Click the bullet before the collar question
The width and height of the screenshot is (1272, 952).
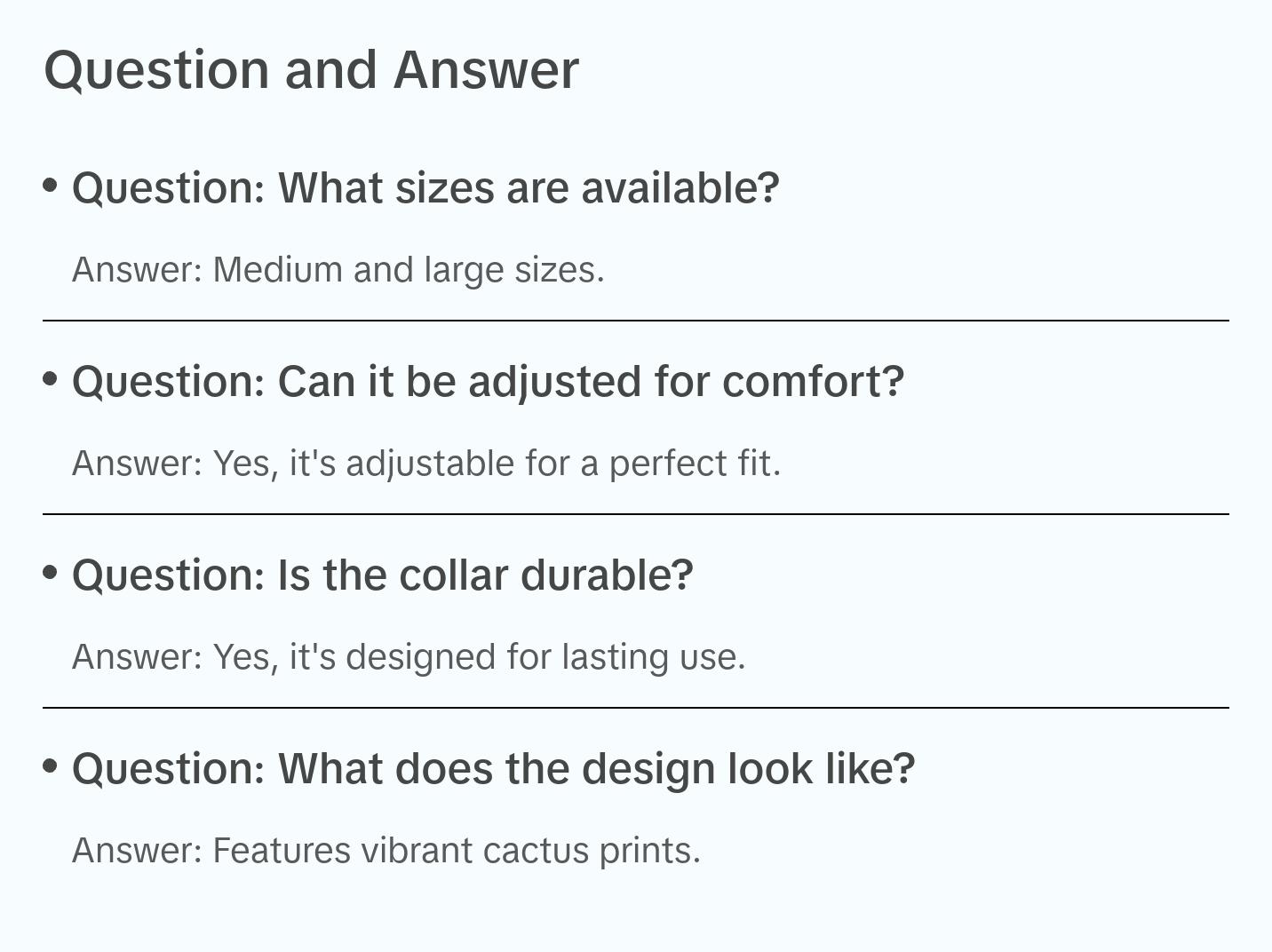point(51,573)
